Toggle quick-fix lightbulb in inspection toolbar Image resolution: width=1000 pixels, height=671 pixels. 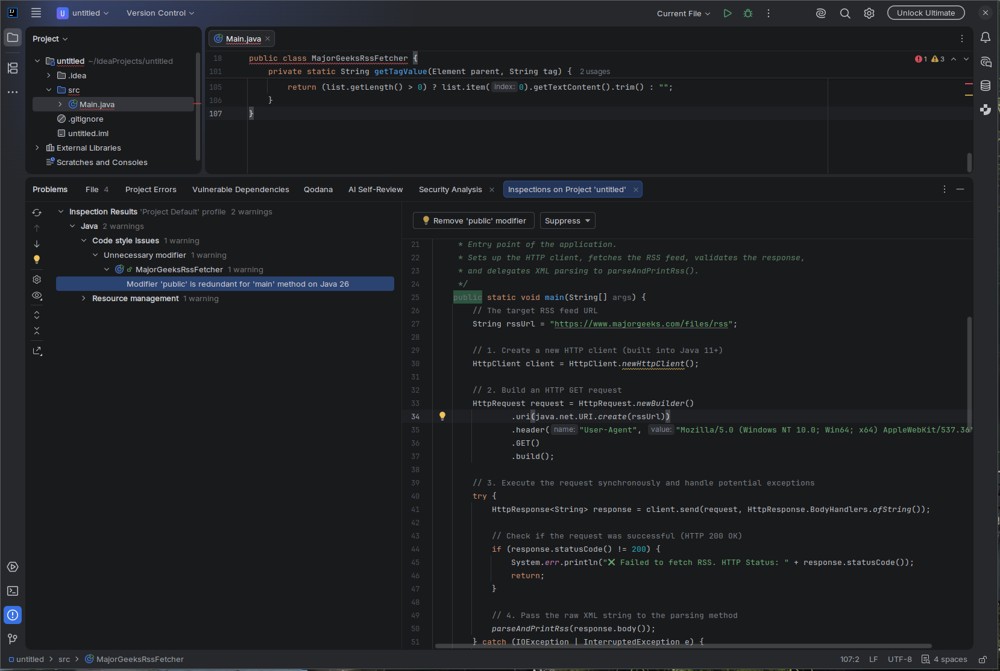(37, 260)
